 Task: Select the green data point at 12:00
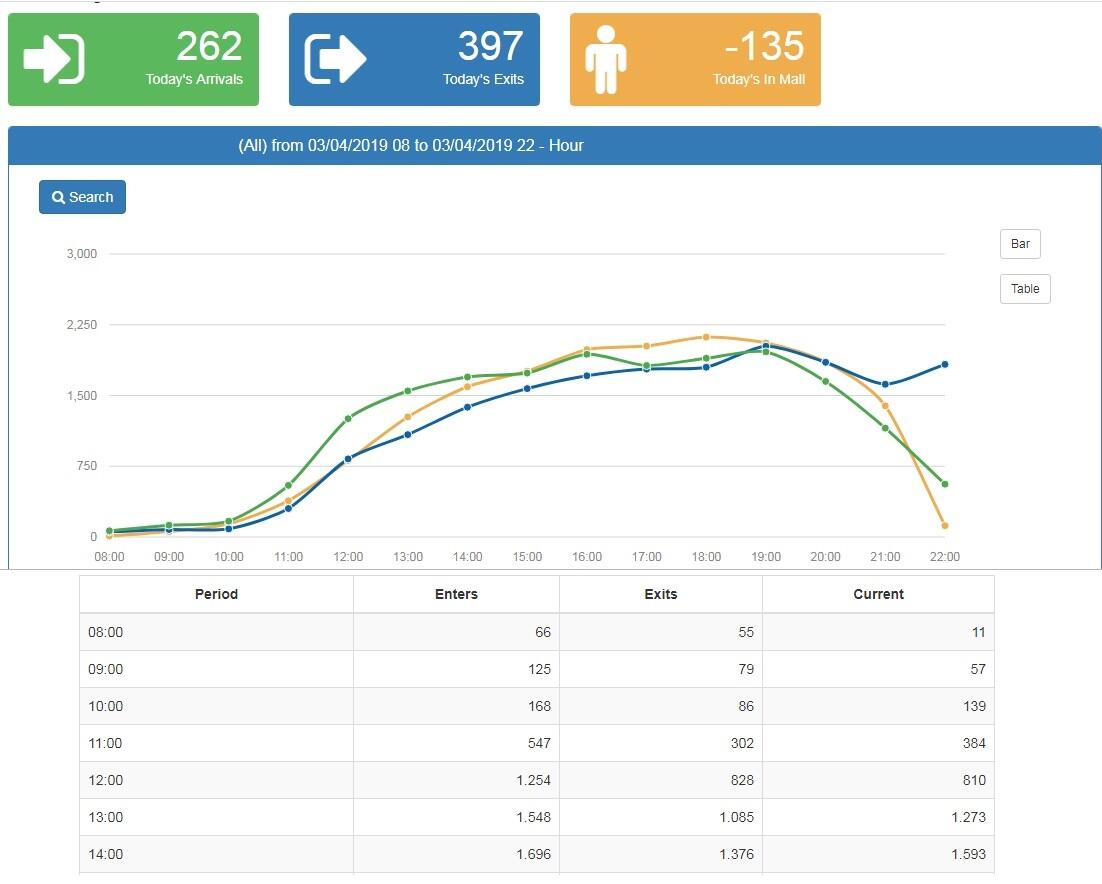pos(348,419)
